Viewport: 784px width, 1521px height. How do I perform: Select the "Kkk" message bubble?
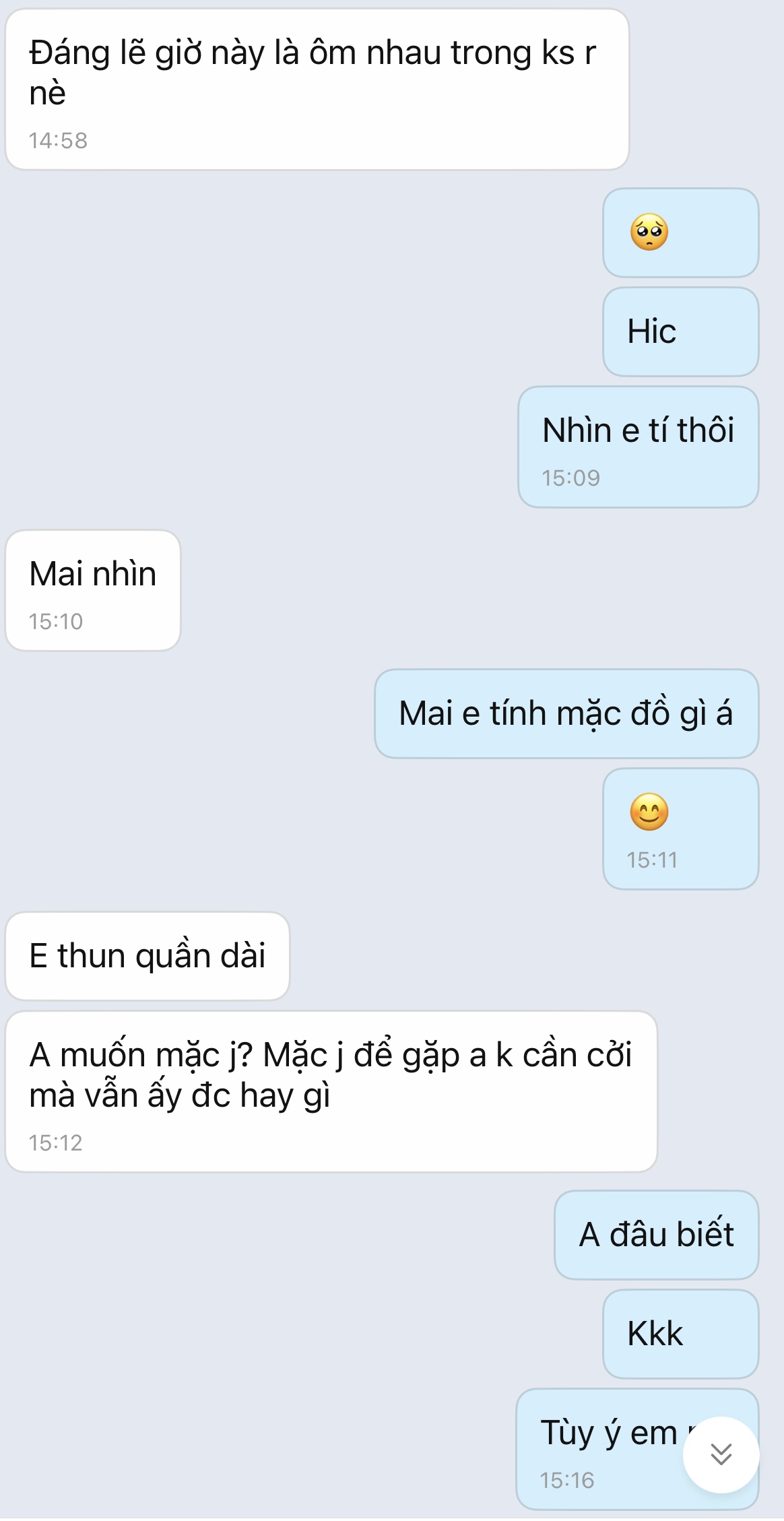coord(680,1334)
